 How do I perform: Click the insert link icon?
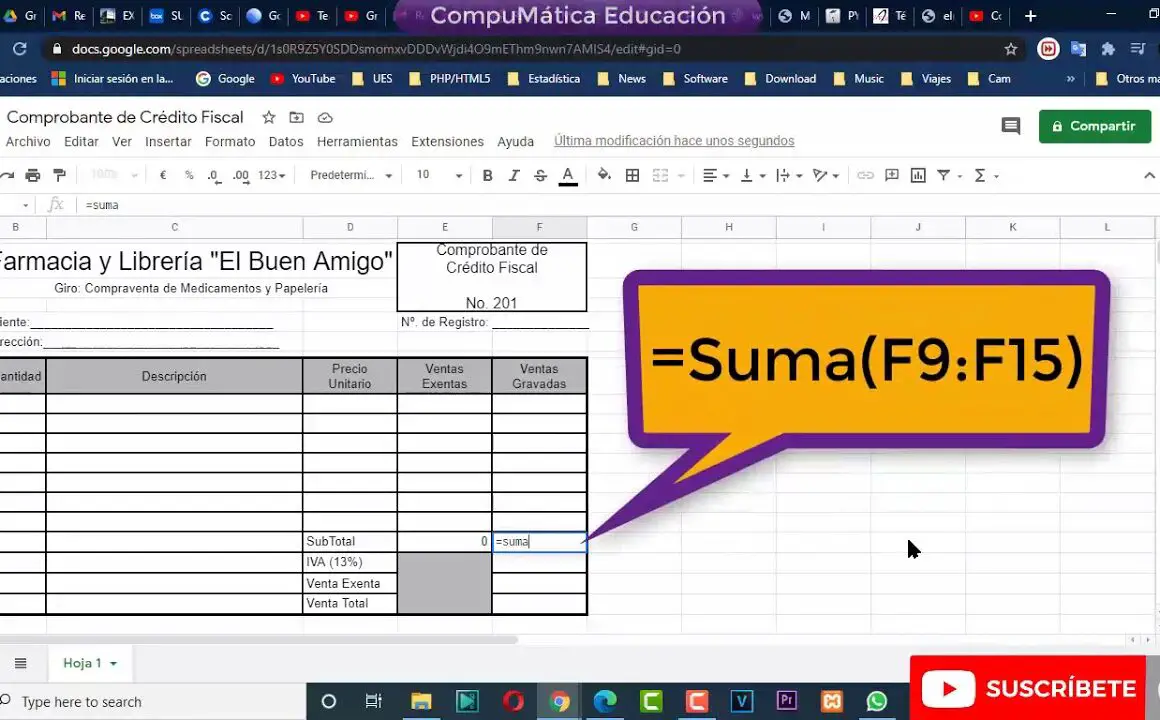coord(865,175)
